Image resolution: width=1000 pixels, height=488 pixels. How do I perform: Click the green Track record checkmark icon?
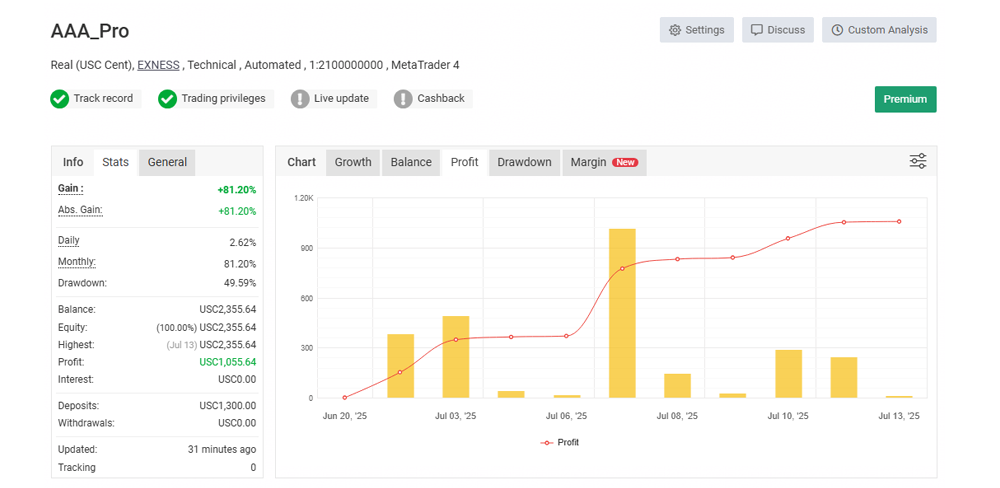pyautogui.click(x=60, y=99)
